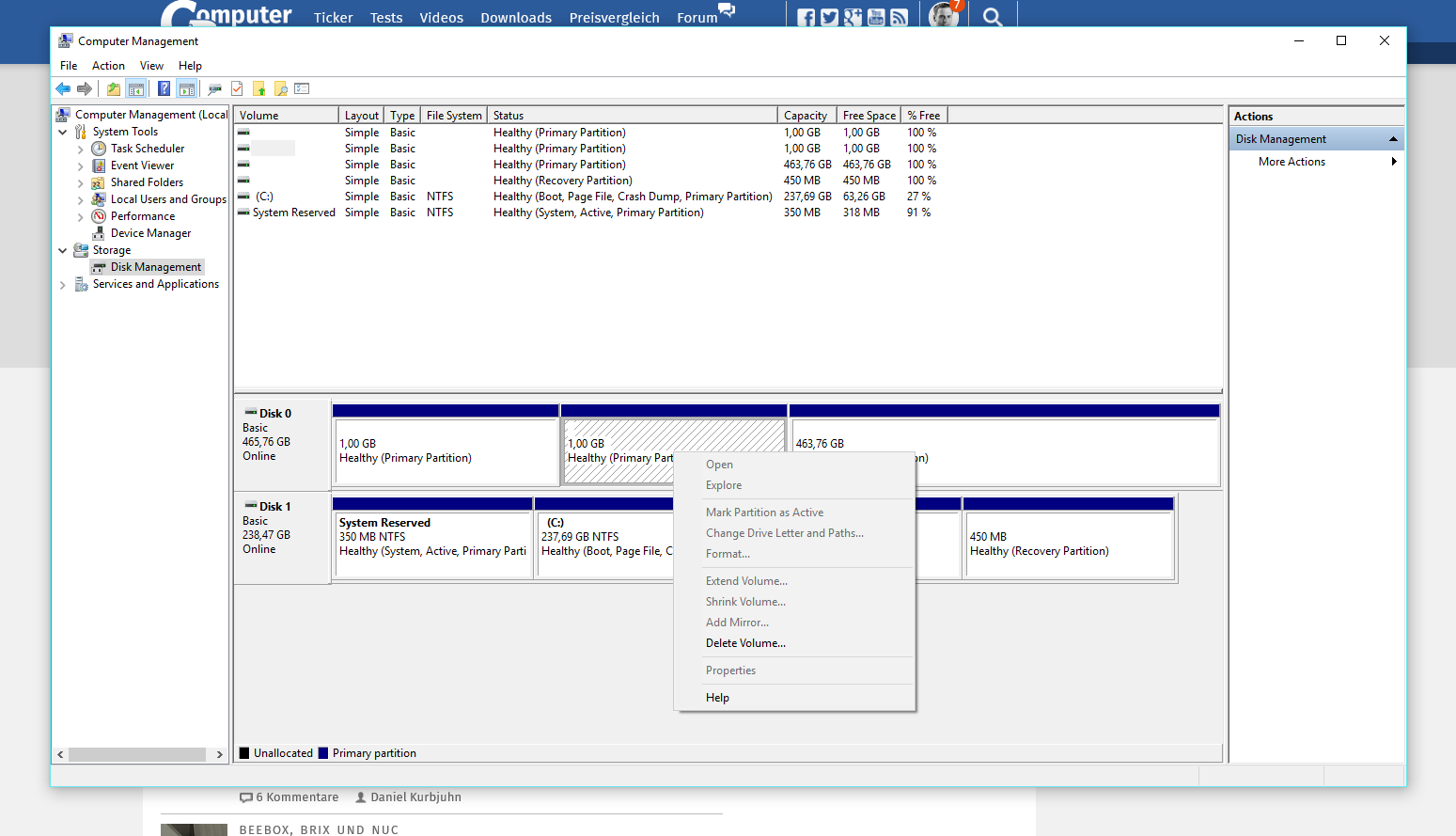Toggle Show/Hide Console Tree icon
The height and width of the screenshot is (836, 1456).
click(x=136, y=88)
